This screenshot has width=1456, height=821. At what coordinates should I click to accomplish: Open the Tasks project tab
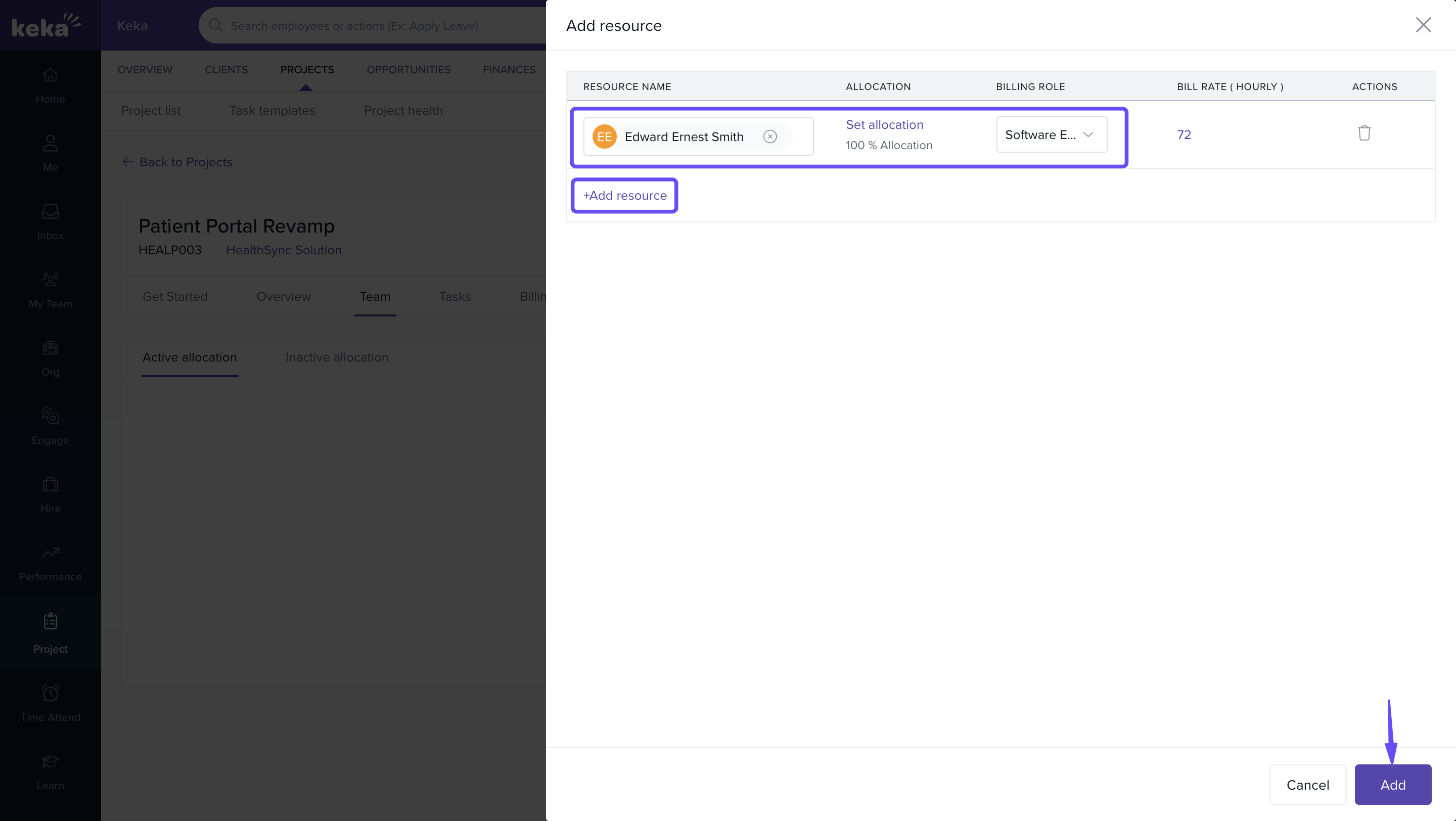tap(454, 297)
